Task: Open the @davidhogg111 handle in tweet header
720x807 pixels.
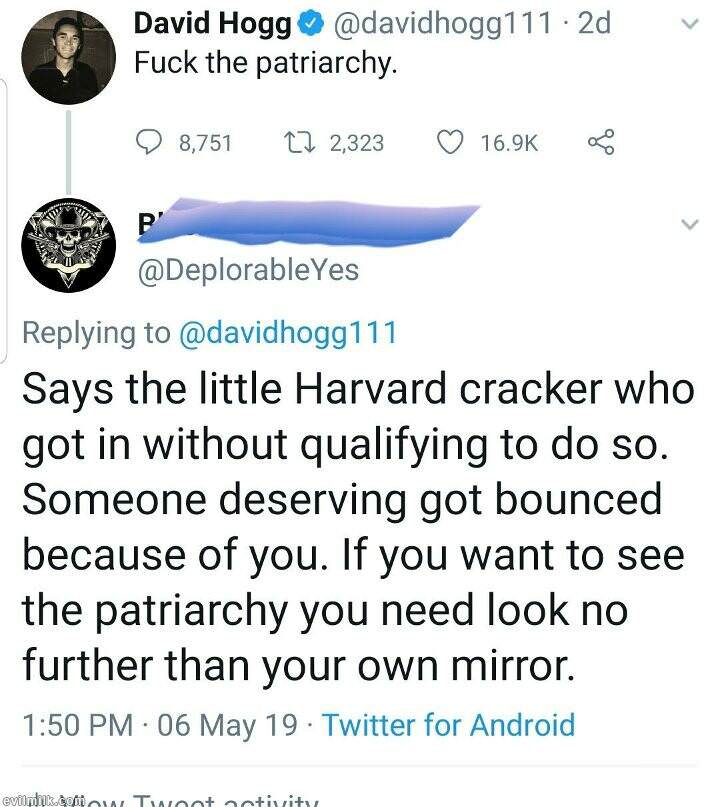Action: point(436,24)
